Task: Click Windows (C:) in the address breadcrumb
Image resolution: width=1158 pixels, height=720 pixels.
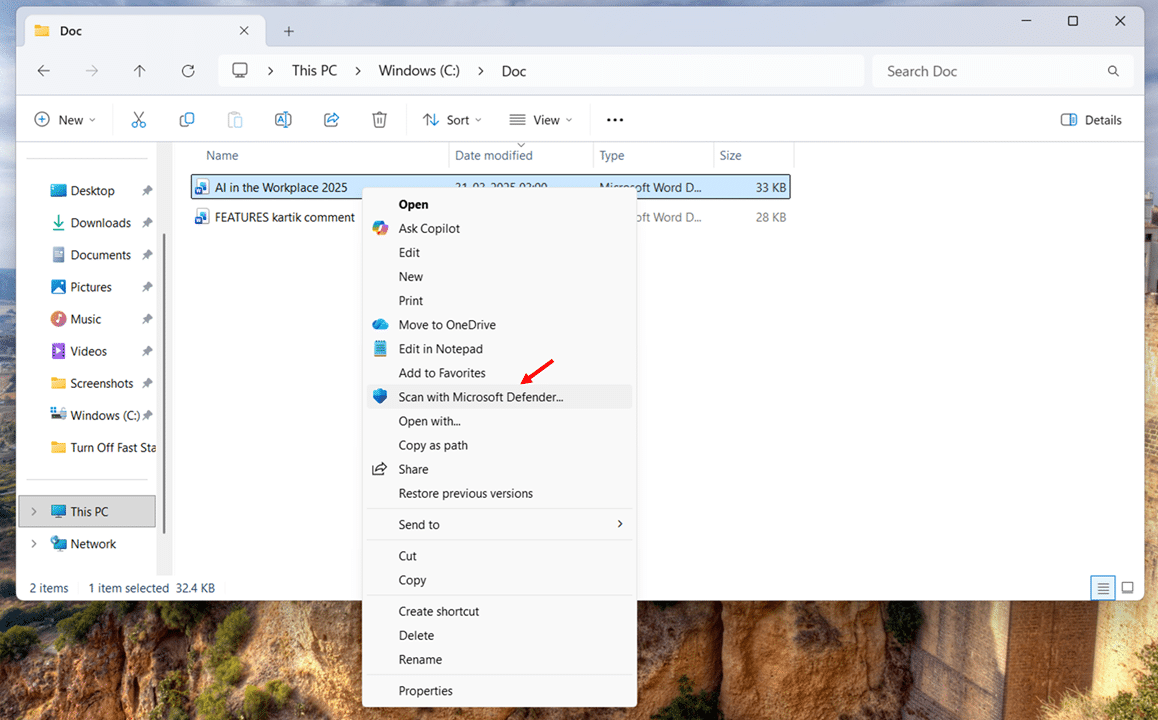Action: (420, 71)
